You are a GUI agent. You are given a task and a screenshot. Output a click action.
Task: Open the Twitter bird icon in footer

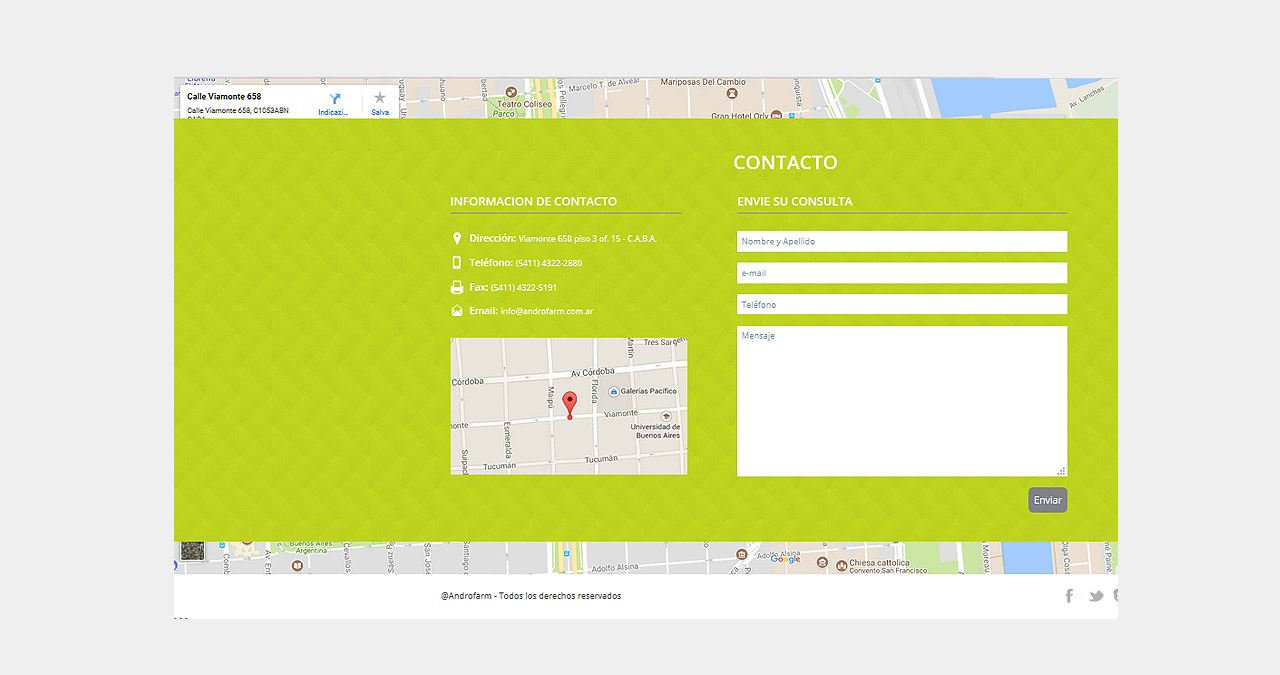tap(1096, 596)
